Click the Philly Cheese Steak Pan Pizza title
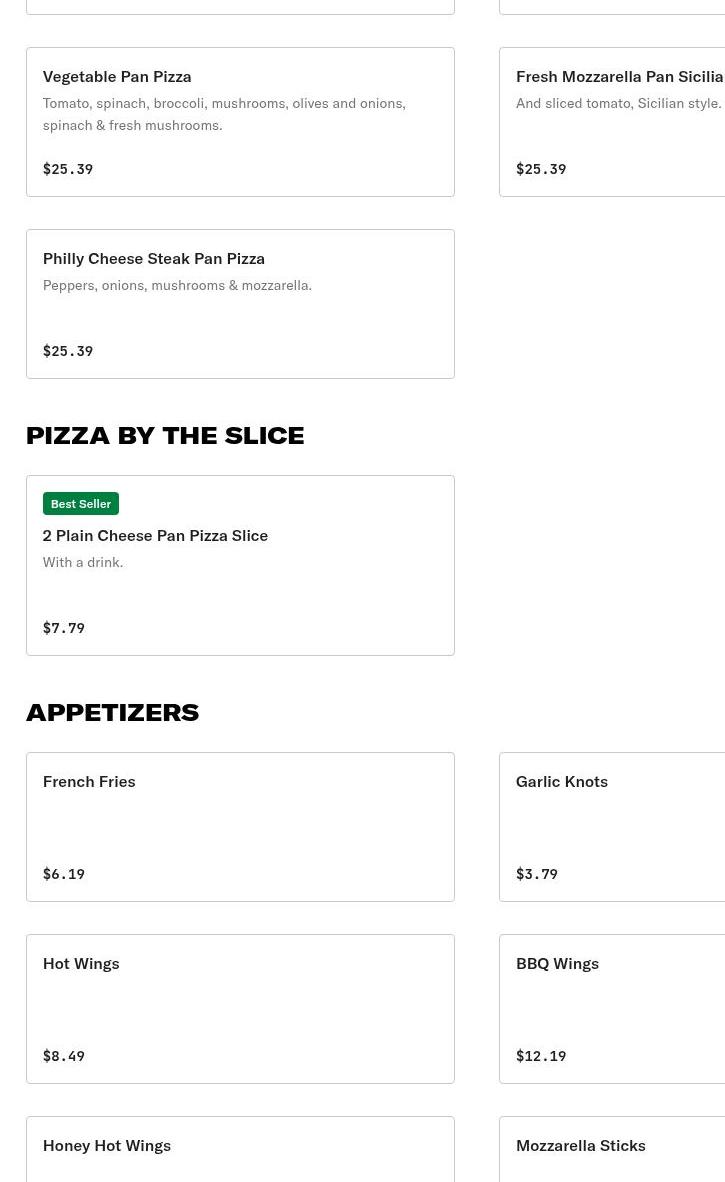 point(154,258)
